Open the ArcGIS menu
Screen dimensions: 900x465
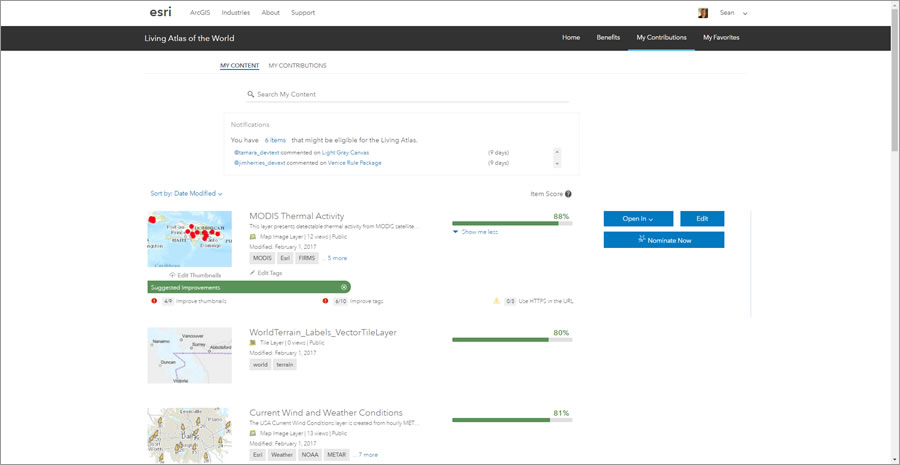200,13
